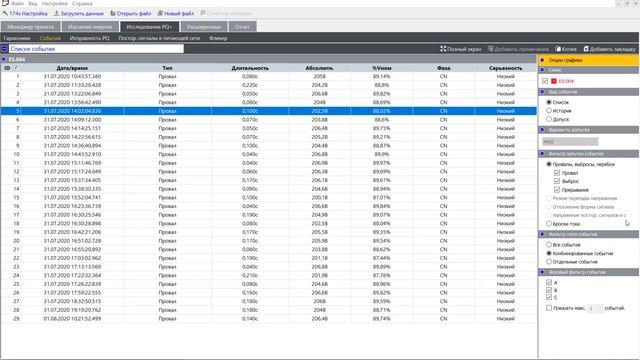This screenshot has height=360, width=640.
Task: Select the Допуск view radio button
Action: [x=549, y=119]
